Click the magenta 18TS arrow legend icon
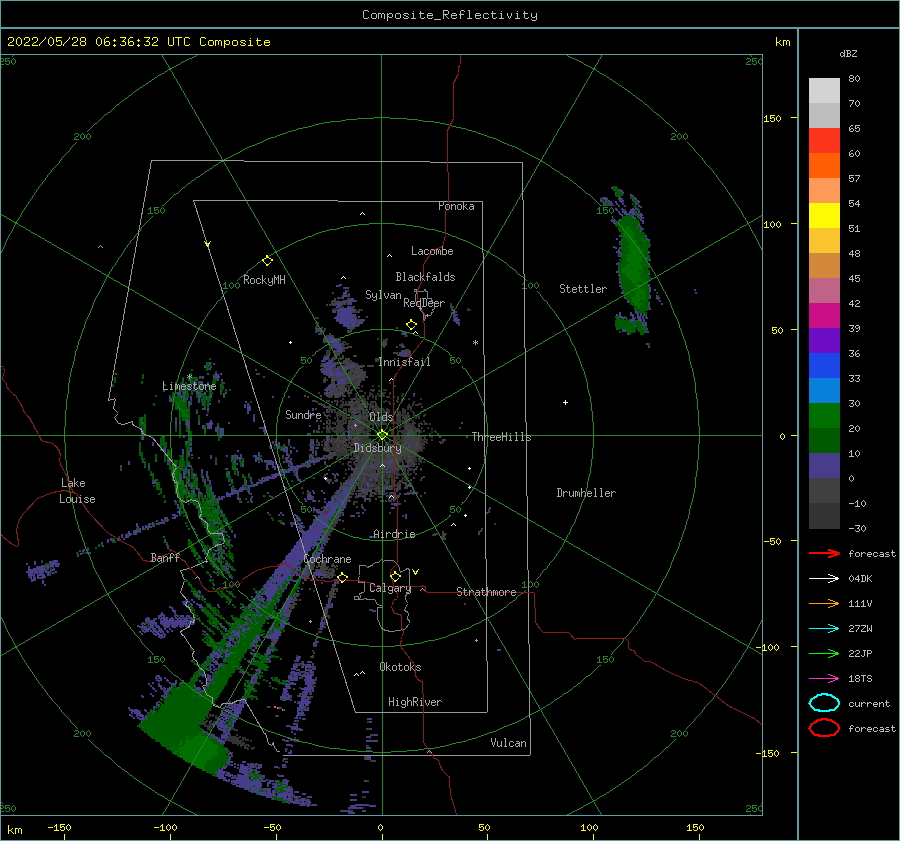Viewport: 900px width, 841px height. click(824, 679)
